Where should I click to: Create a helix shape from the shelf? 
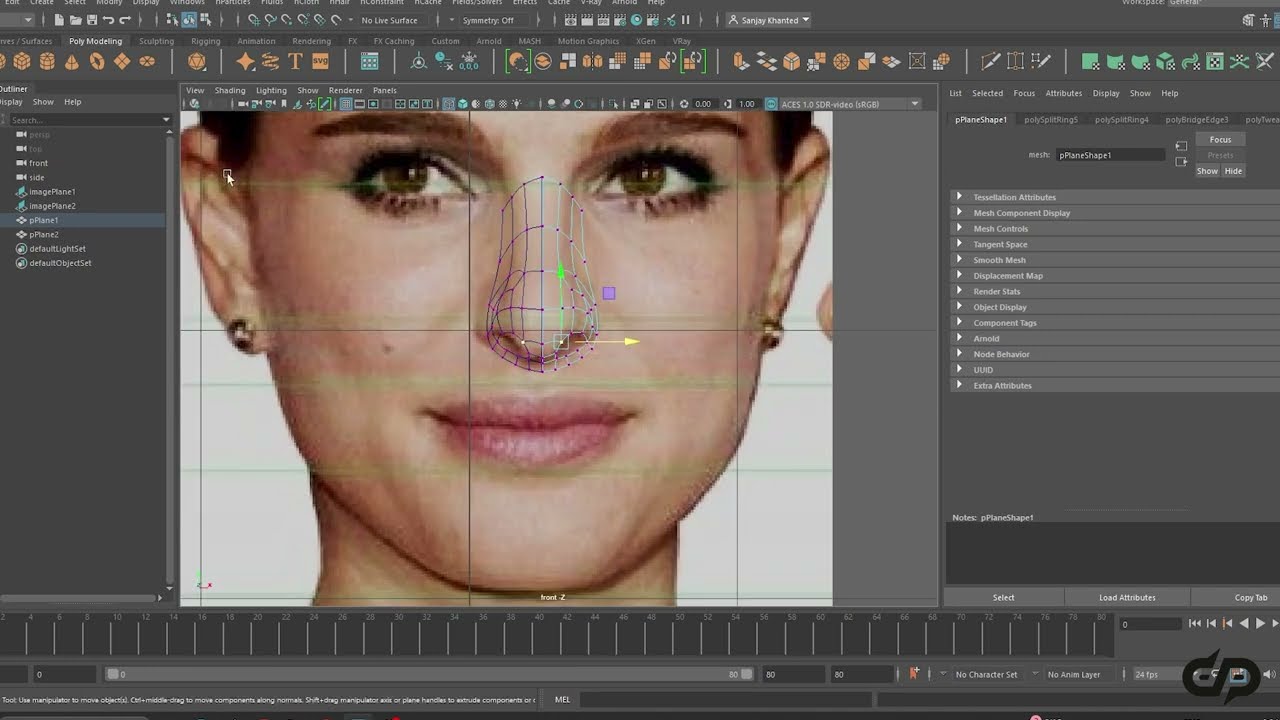click(x=270, y=61)
